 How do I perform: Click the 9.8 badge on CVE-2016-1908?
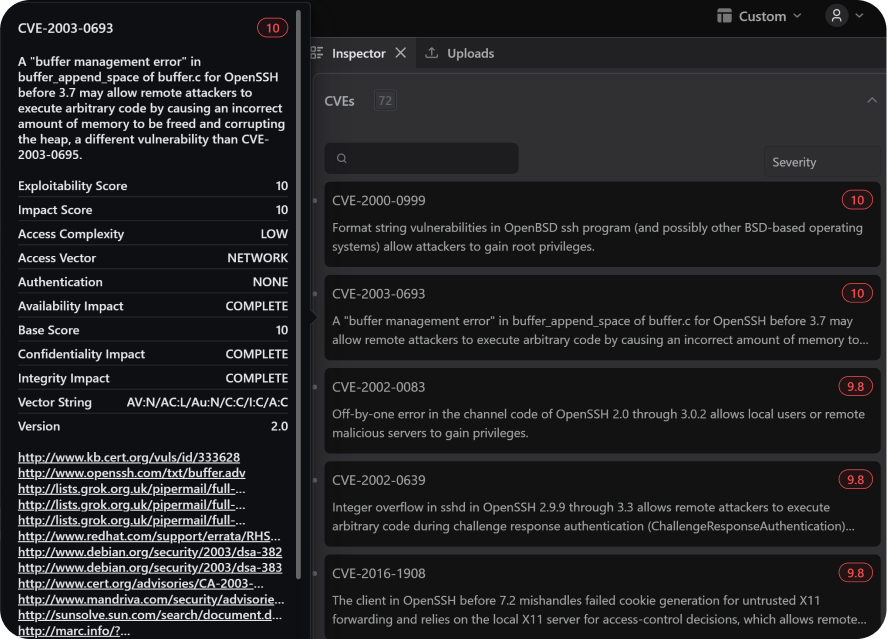(x=855, y=573)
